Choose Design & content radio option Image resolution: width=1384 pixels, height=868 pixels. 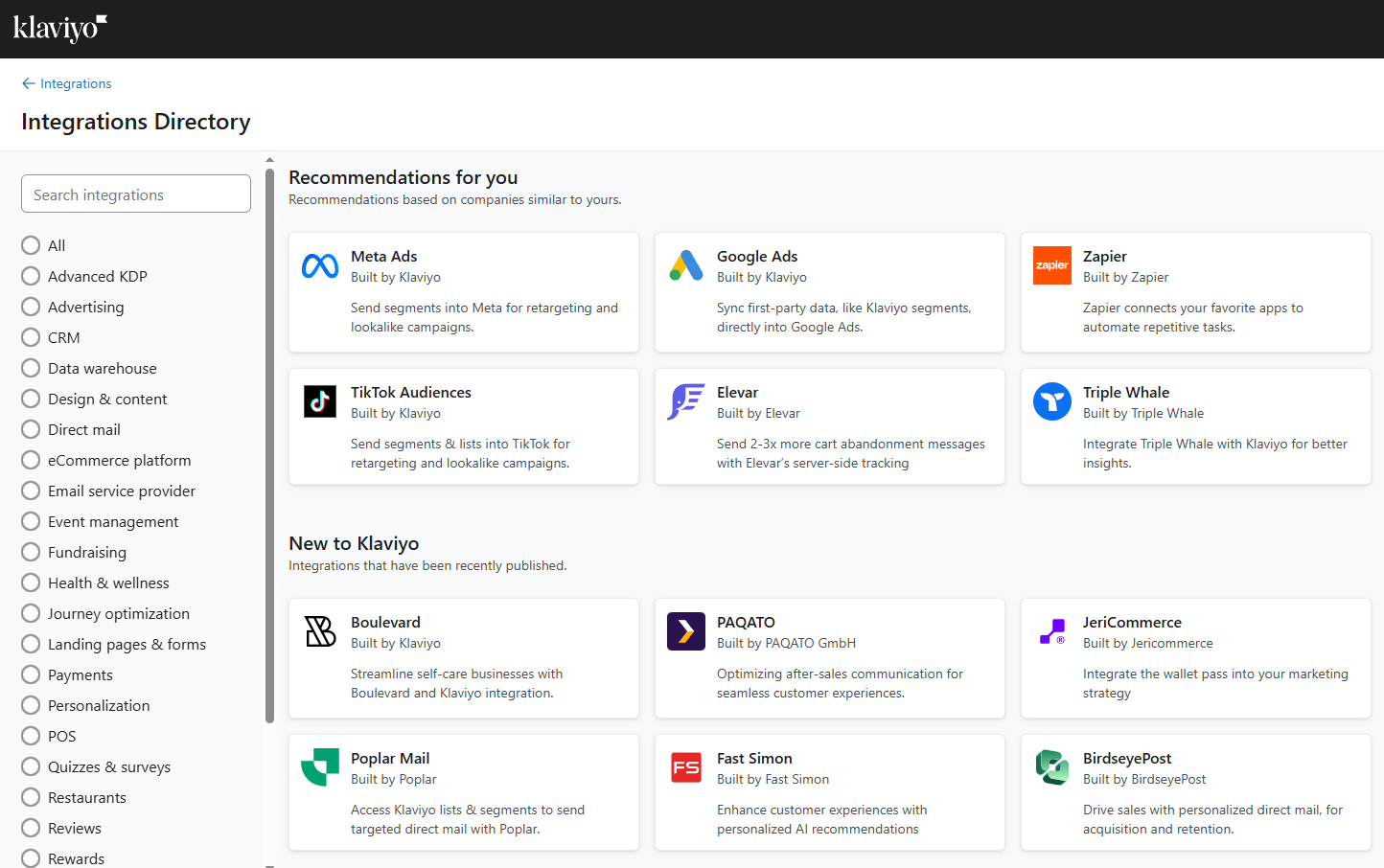[31, 399]
